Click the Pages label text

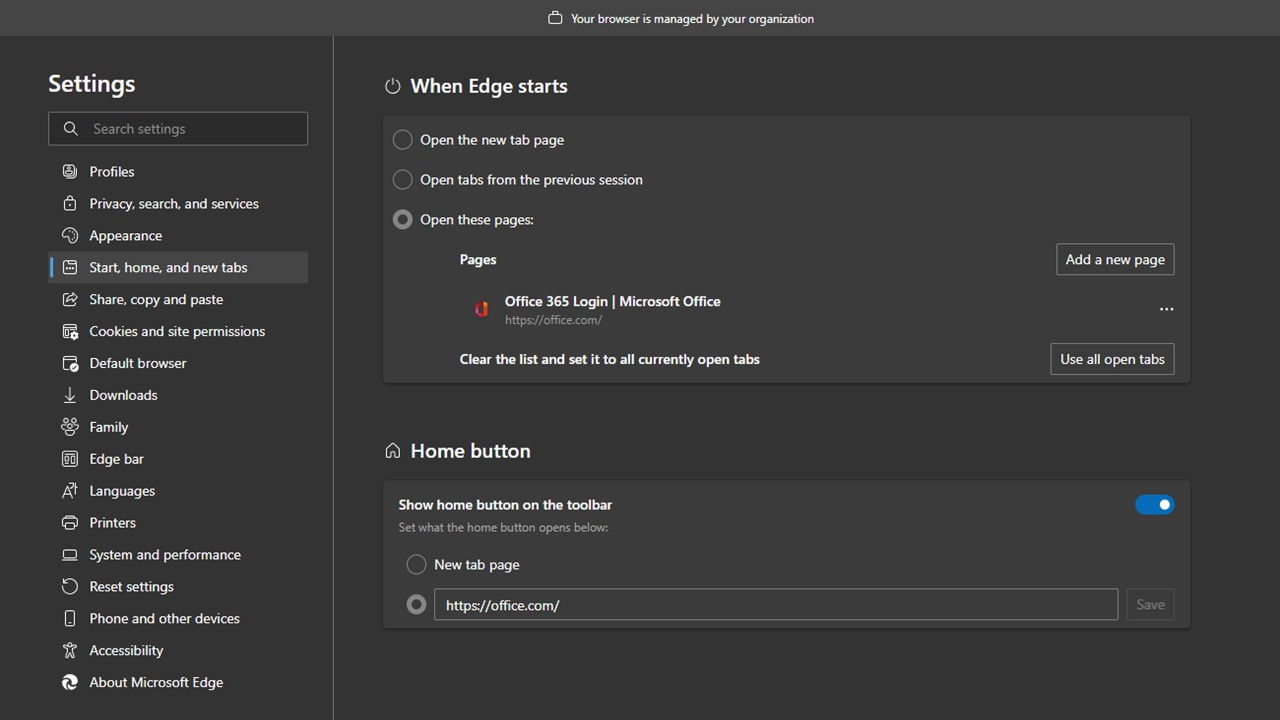pos(478,260)
